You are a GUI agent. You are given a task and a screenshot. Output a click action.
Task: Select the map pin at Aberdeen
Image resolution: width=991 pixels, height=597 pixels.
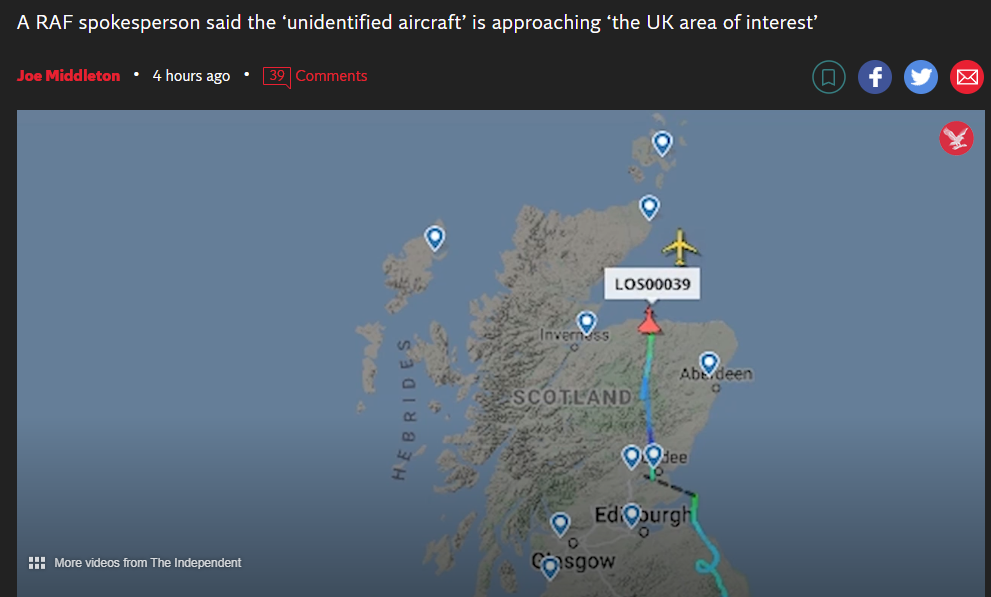(709, 363)
